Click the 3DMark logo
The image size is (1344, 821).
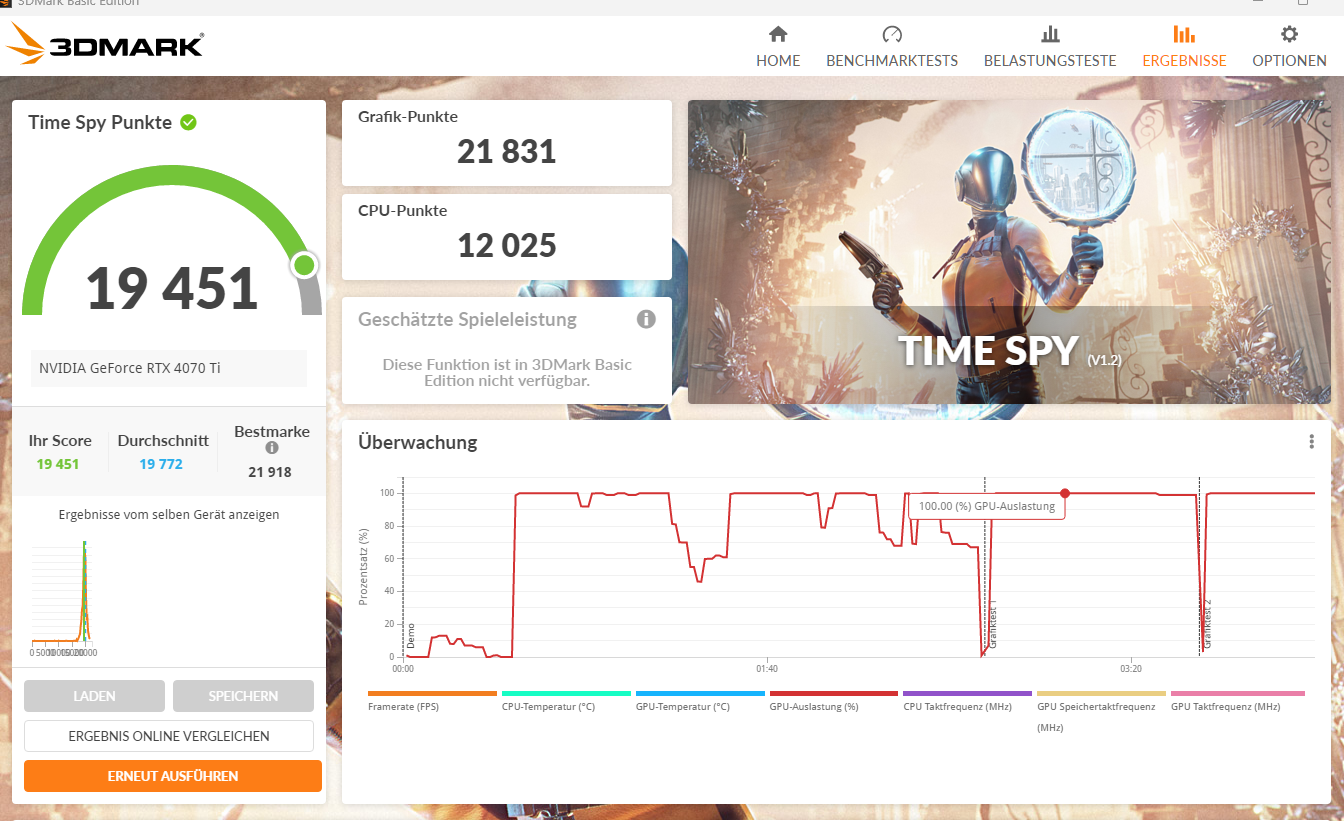pos(105,45)
